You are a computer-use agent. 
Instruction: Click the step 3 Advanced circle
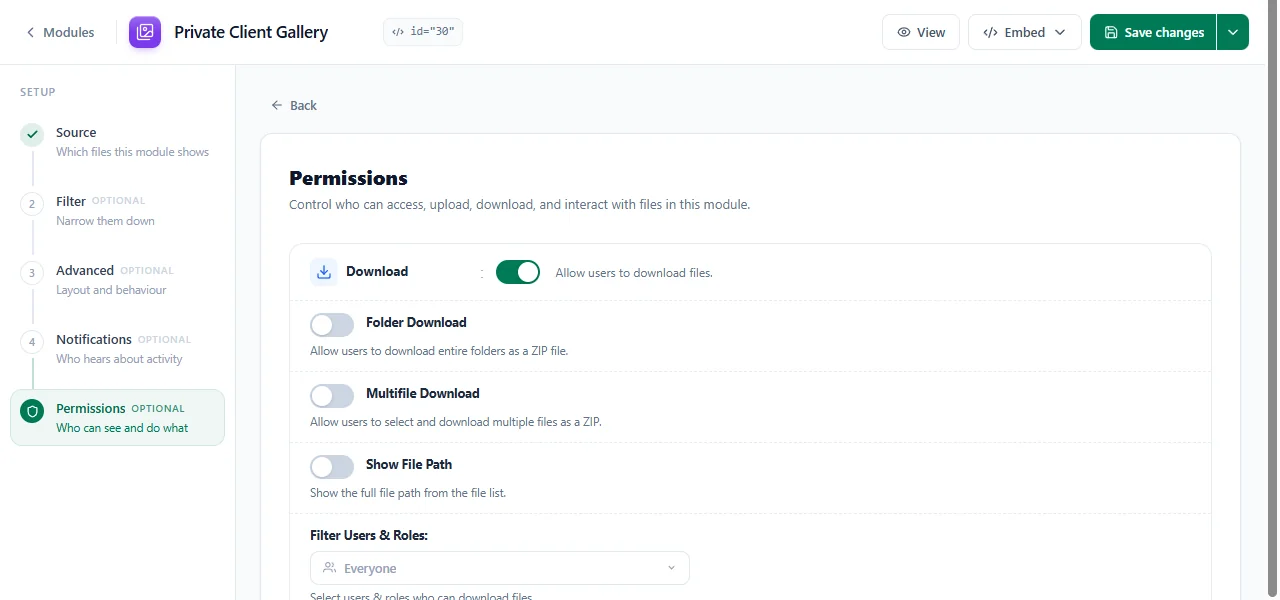[x=32, y=272]
